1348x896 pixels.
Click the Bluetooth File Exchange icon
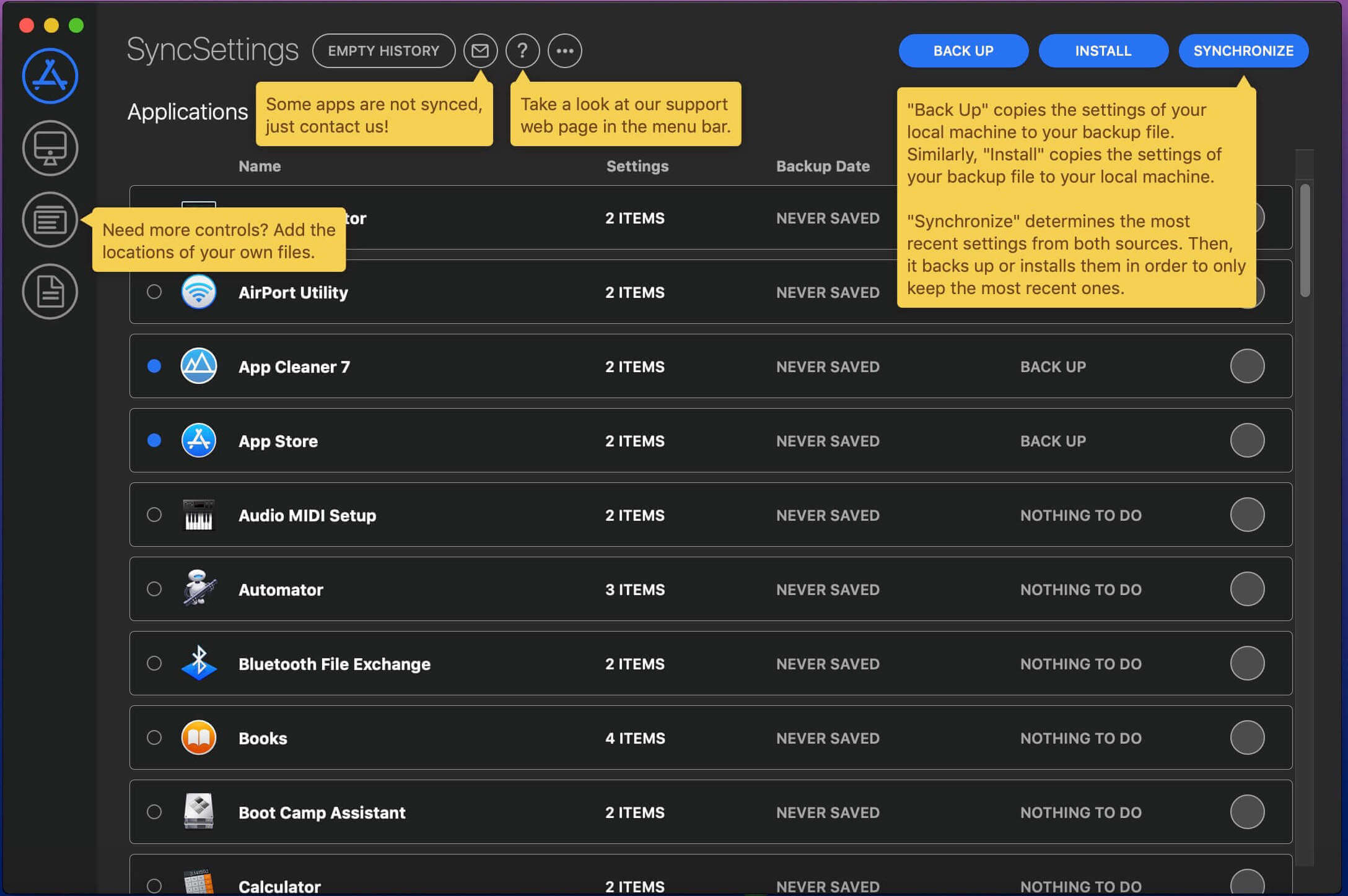click(199, 663)
